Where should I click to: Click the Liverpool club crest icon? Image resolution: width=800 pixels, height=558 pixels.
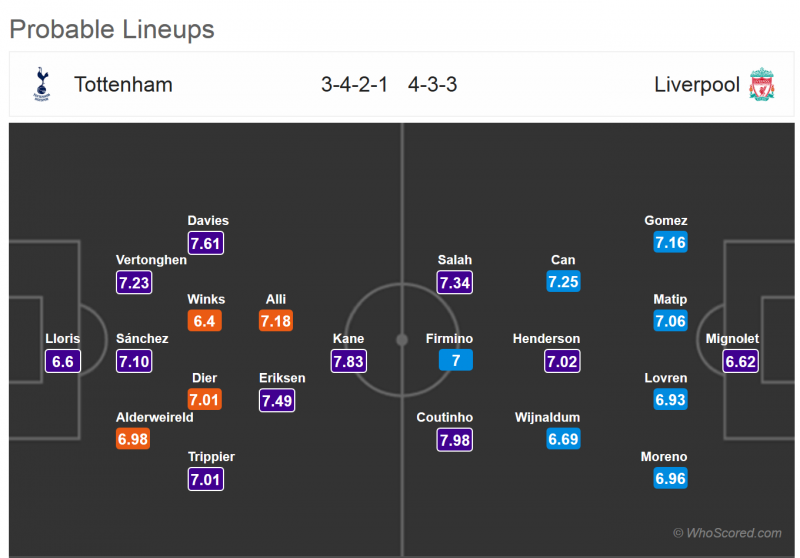click(762, 84)
